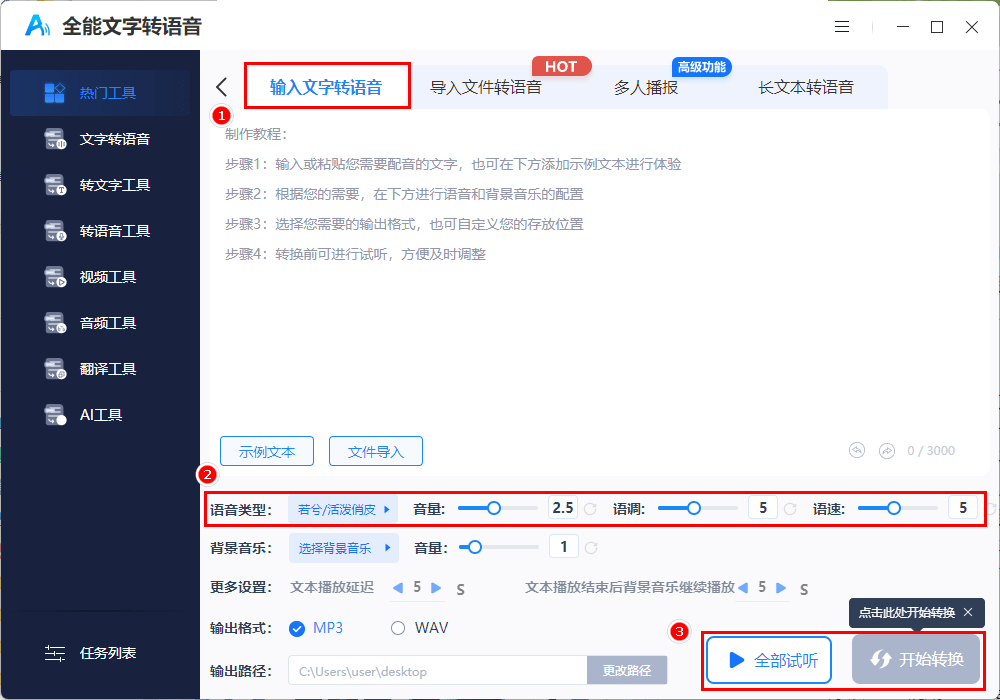Open 文字转语音 sidebar item
Image resolution: width=1000 pixels, height=700 pixels.
click(100, 139)
